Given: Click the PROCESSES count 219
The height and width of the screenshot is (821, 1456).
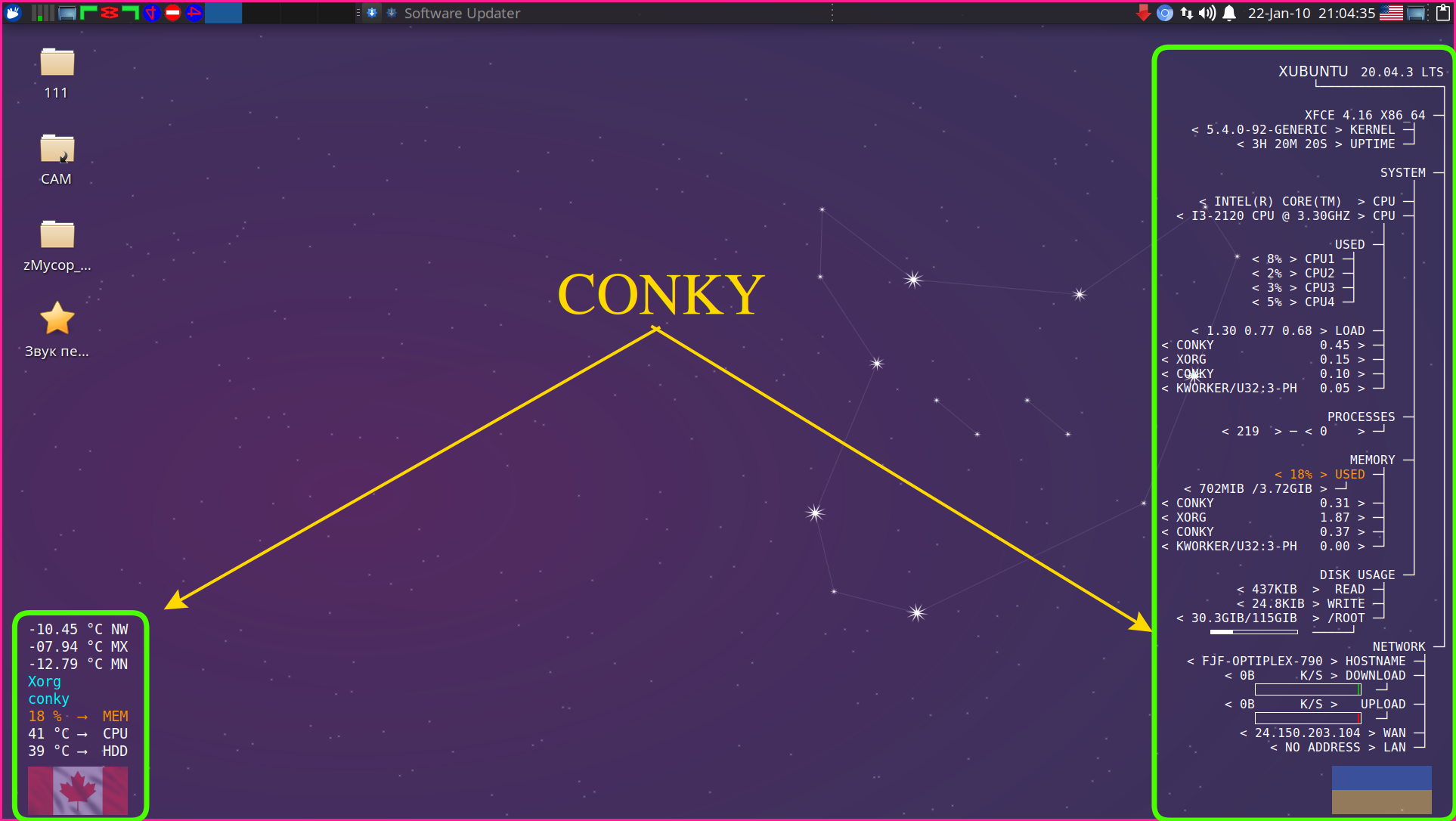Looking at the screenshot, I should tap(1247, 432).
